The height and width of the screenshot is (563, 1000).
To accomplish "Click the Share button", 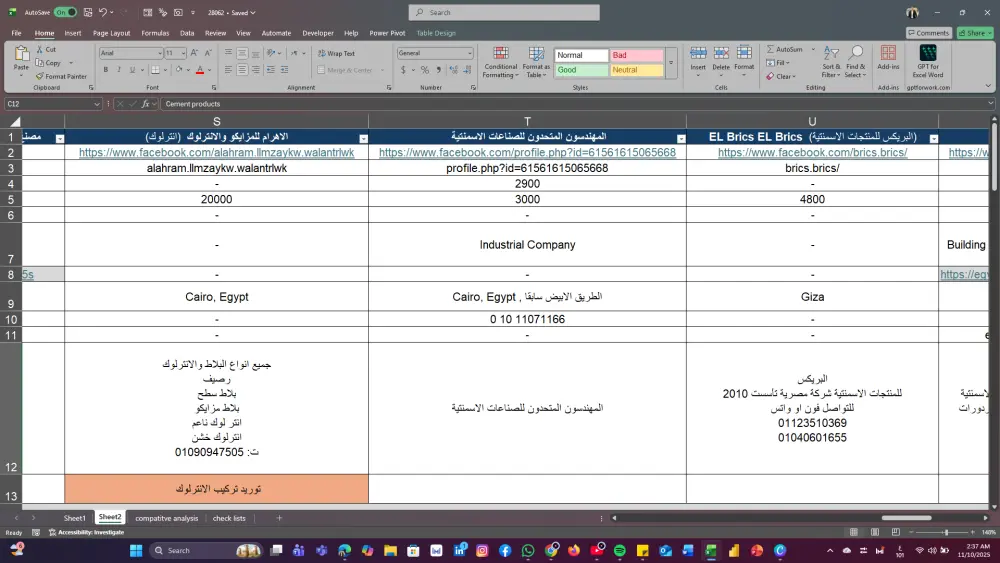I will (975, 33).
